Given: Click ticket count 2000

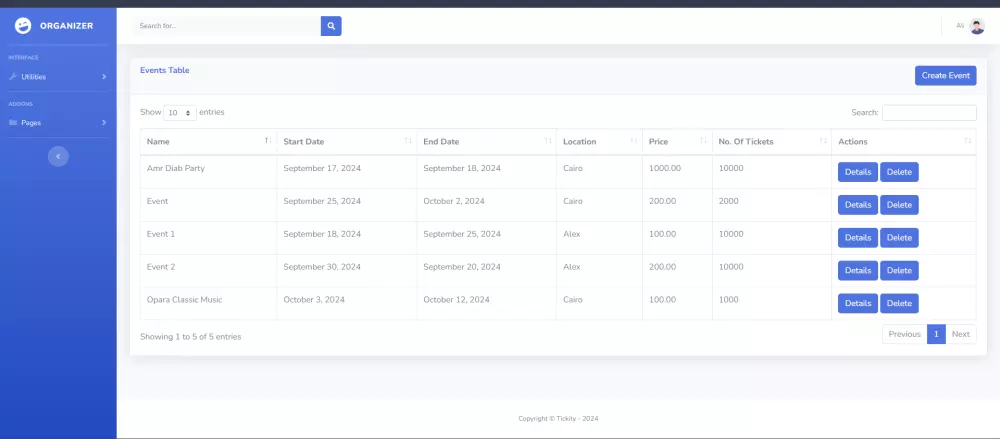Looking at the screenshot, I should (728, 201).
